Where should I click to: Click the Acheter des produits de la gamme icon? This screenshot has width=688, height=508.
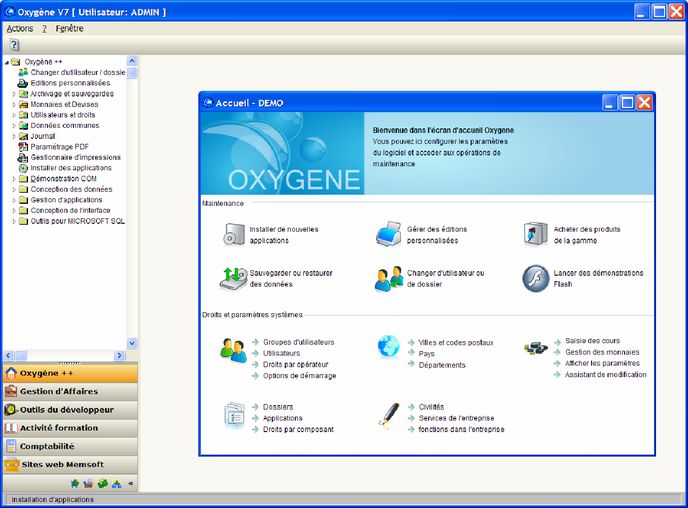[x=535, y=234]
